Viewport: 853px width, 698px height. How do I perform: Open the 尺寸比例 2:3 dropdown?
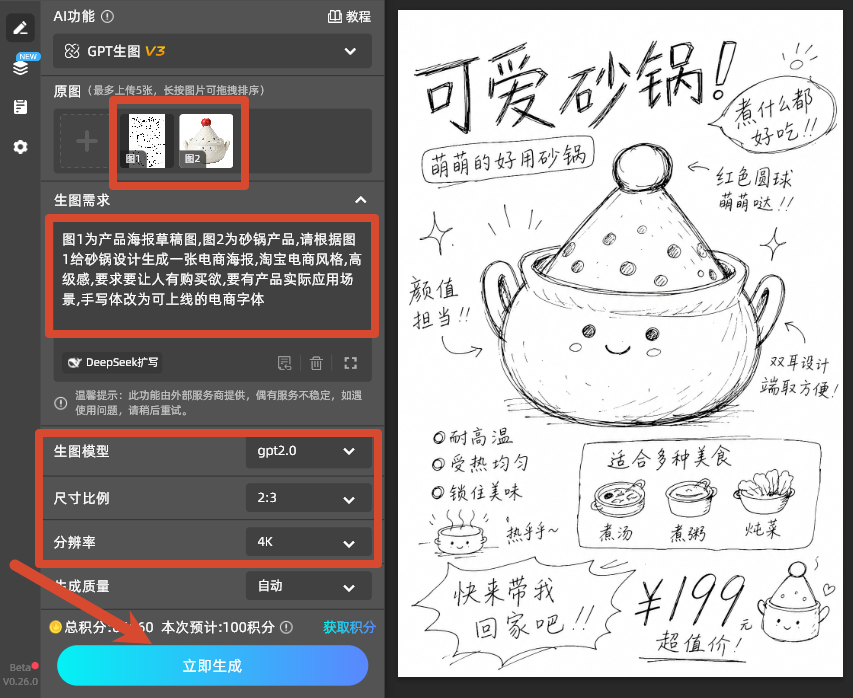(x=308, y=498)
